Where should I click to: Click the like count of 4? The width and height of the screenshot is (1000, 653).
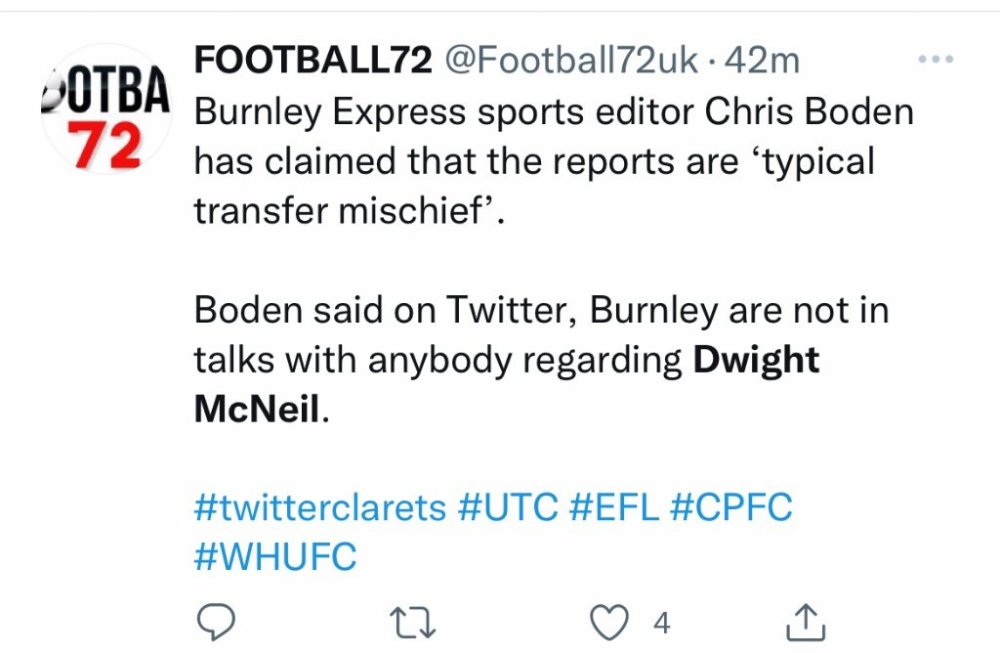[x=660, y=623]
